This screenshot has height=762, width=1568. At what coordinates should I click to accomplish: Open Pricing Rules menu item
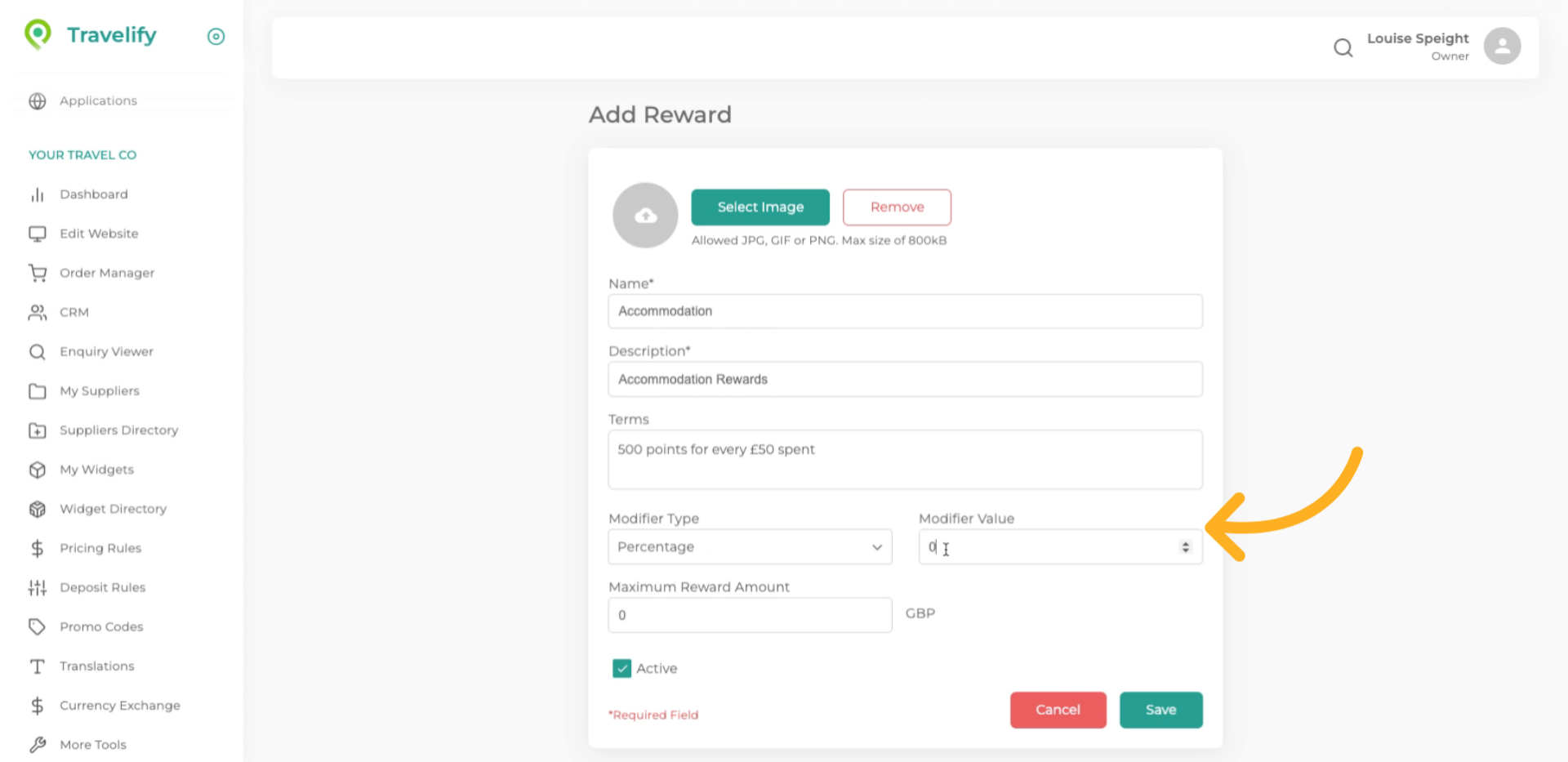(100, 548)
